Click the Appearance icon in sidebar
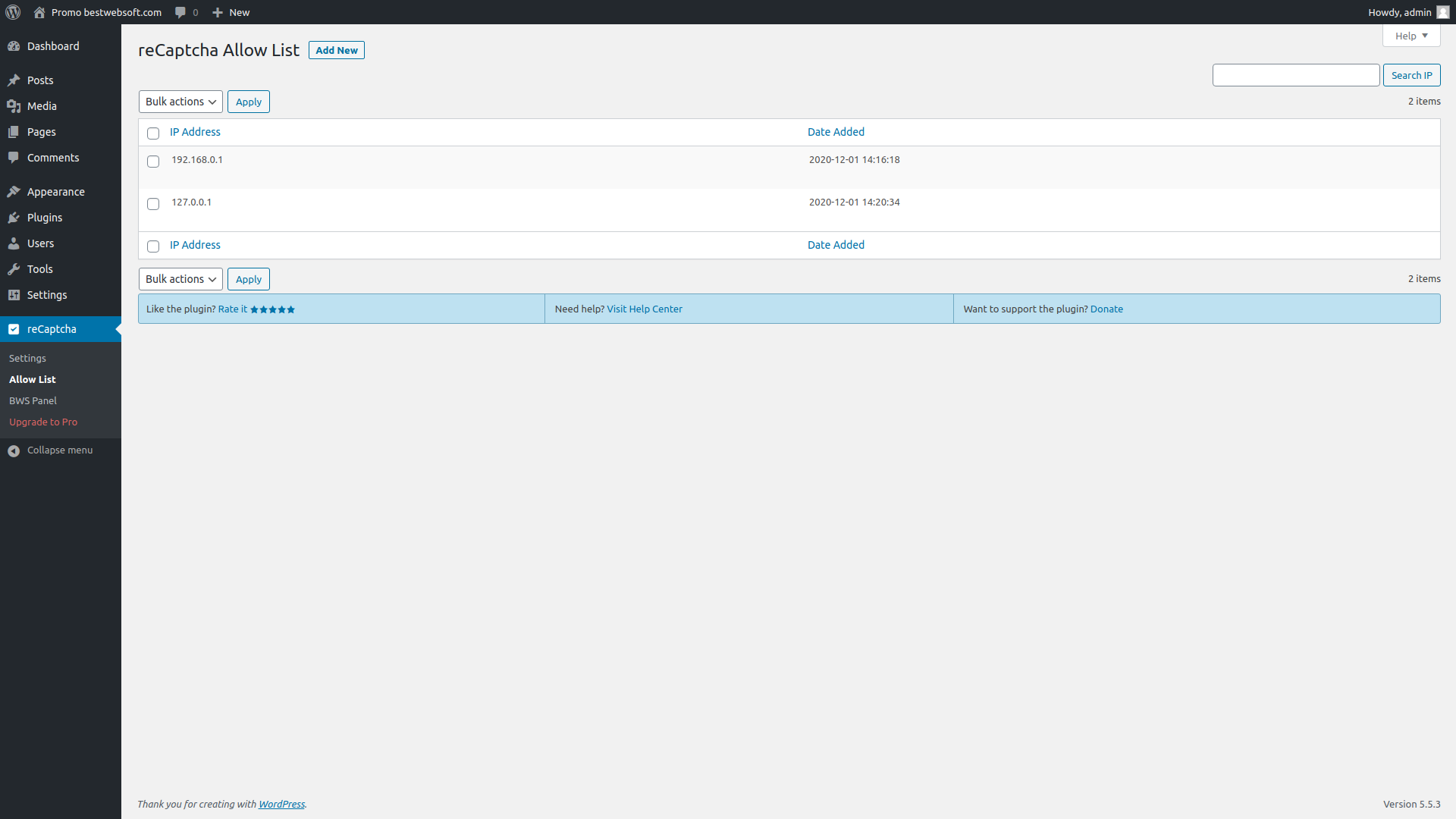The height and width of the screenshot is (819, 1456). [x=14, y=191]
